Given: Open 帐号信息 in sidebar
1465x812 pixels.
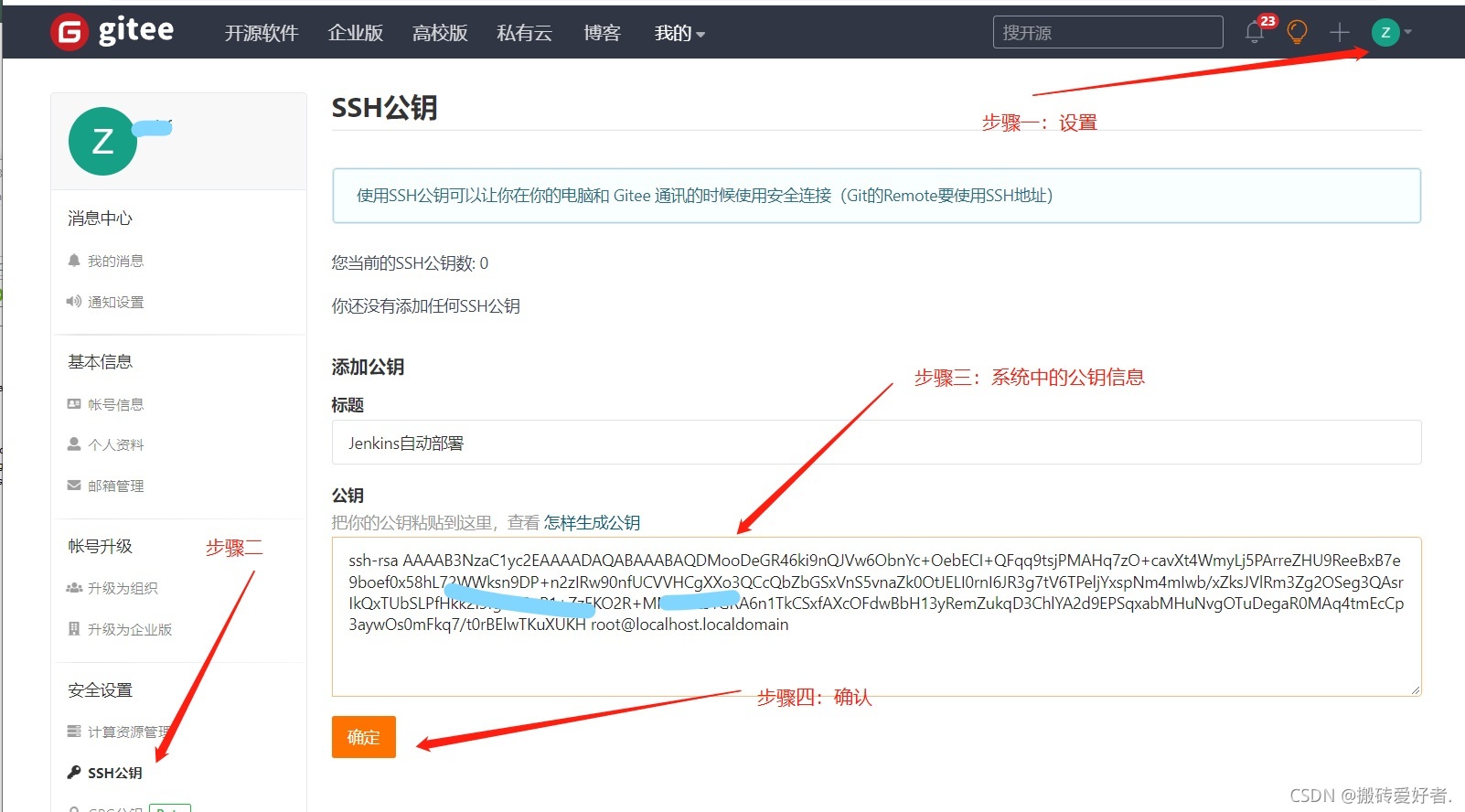Looking at the screenshot, I should [x=115, y=404].
